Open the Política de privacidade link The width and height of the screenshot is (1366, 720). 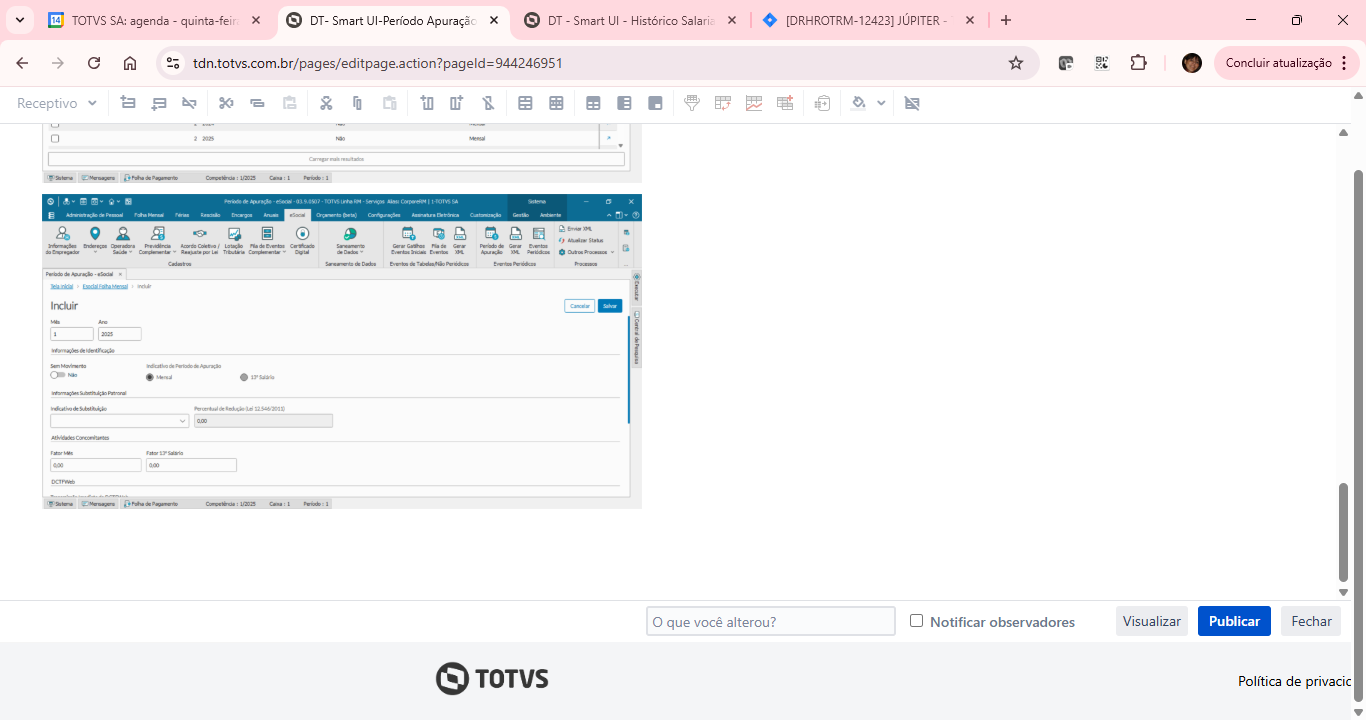click(1295, 681)
